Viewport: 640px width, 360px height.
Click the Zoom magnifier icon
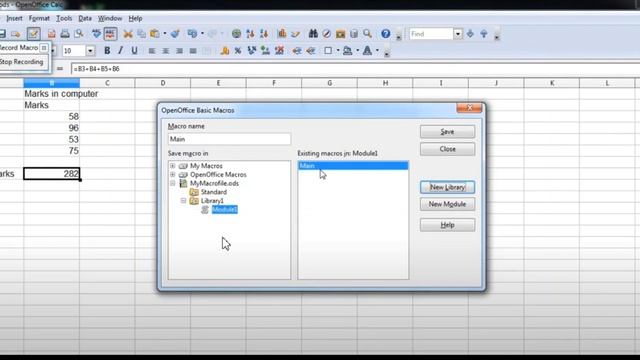pyautogui.click(x=367, y=34)
